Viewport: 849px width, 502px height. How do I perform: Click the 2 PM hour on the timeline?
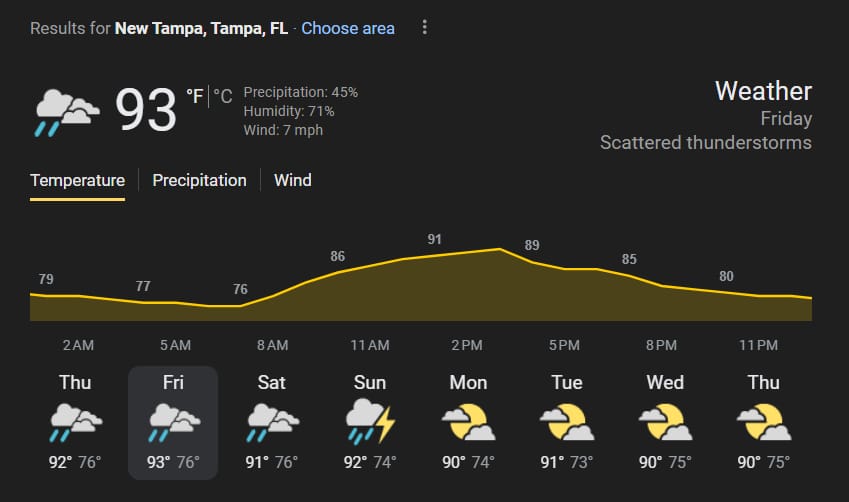(x=467, y=345)
